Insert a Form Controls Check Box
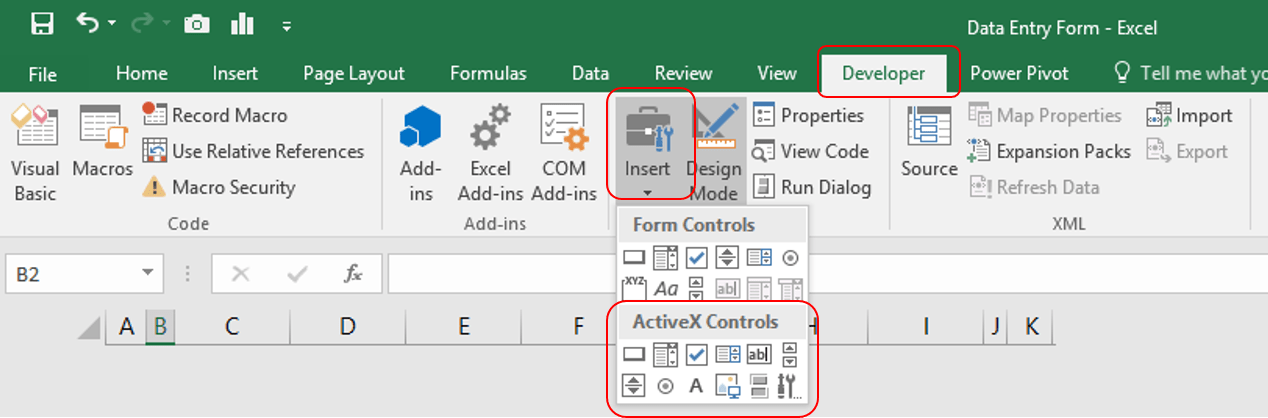This screenshot has height=418, width=1268. [697, 258]
